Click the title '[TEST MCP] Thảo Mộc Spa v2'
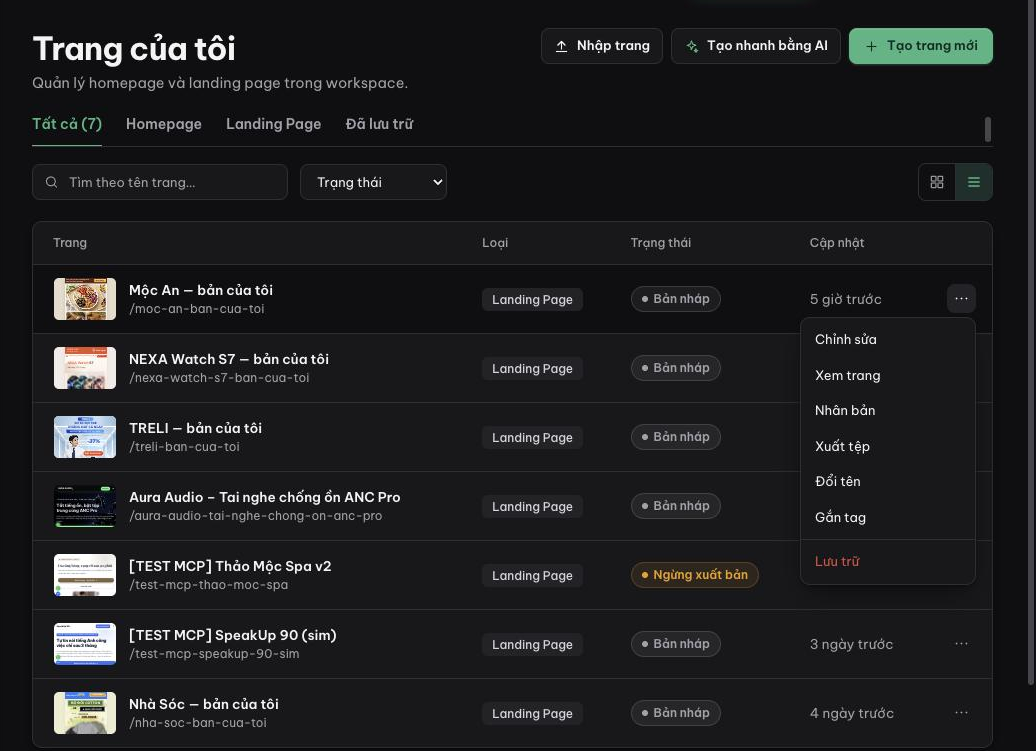The image size is (1036, 751). click(230, 566)
